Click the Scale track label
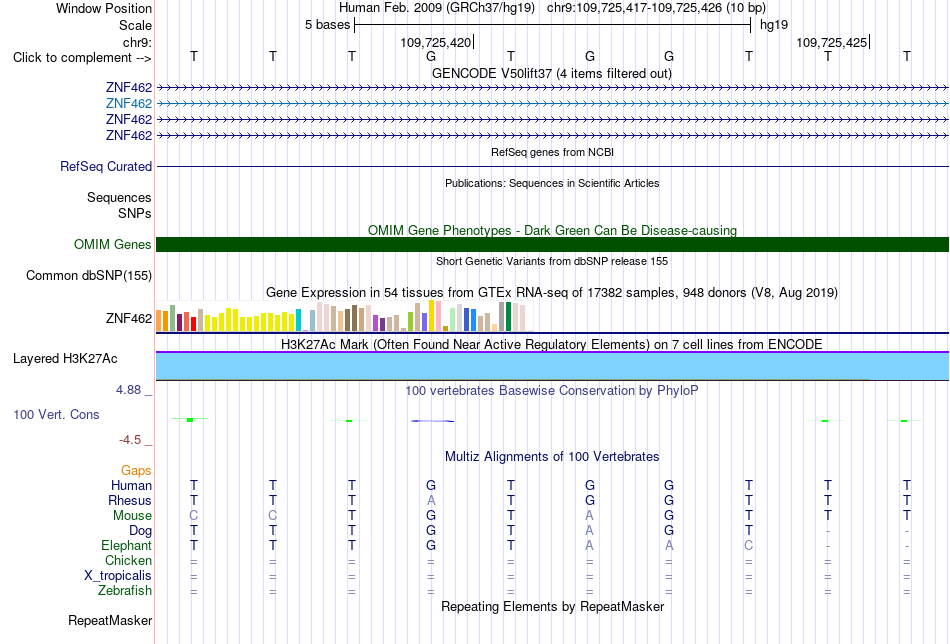Viewport: 950px width, 644px height. tap(135, 25)
